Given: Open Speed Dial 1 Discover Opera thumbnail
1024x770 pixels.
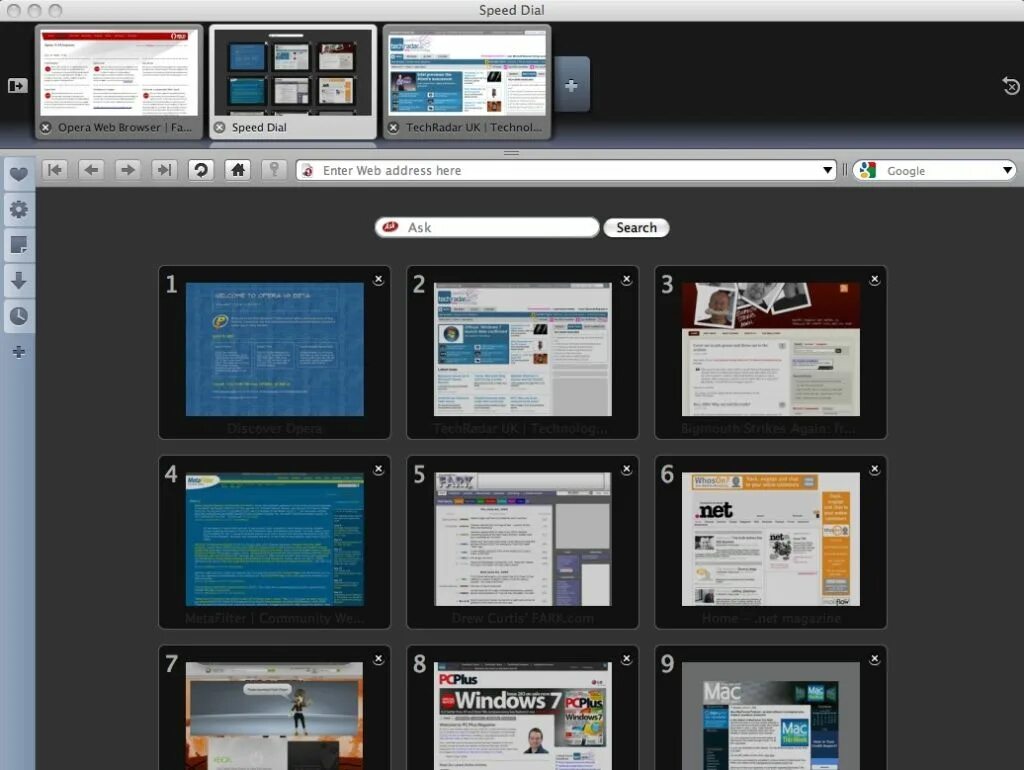Looking at the screenshot, I should pos(274,349).
